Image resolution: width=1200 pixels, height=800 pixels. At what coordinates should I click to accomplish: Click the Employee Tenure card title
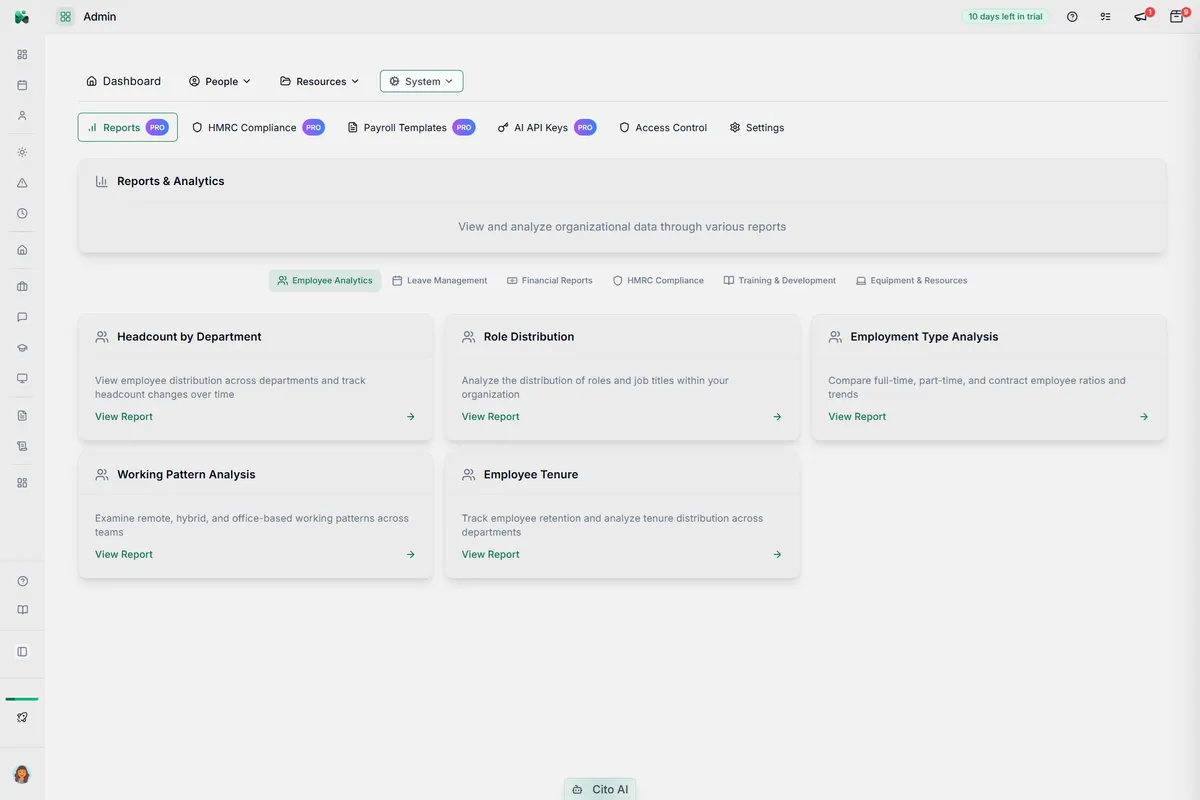(x=531, y=475)
